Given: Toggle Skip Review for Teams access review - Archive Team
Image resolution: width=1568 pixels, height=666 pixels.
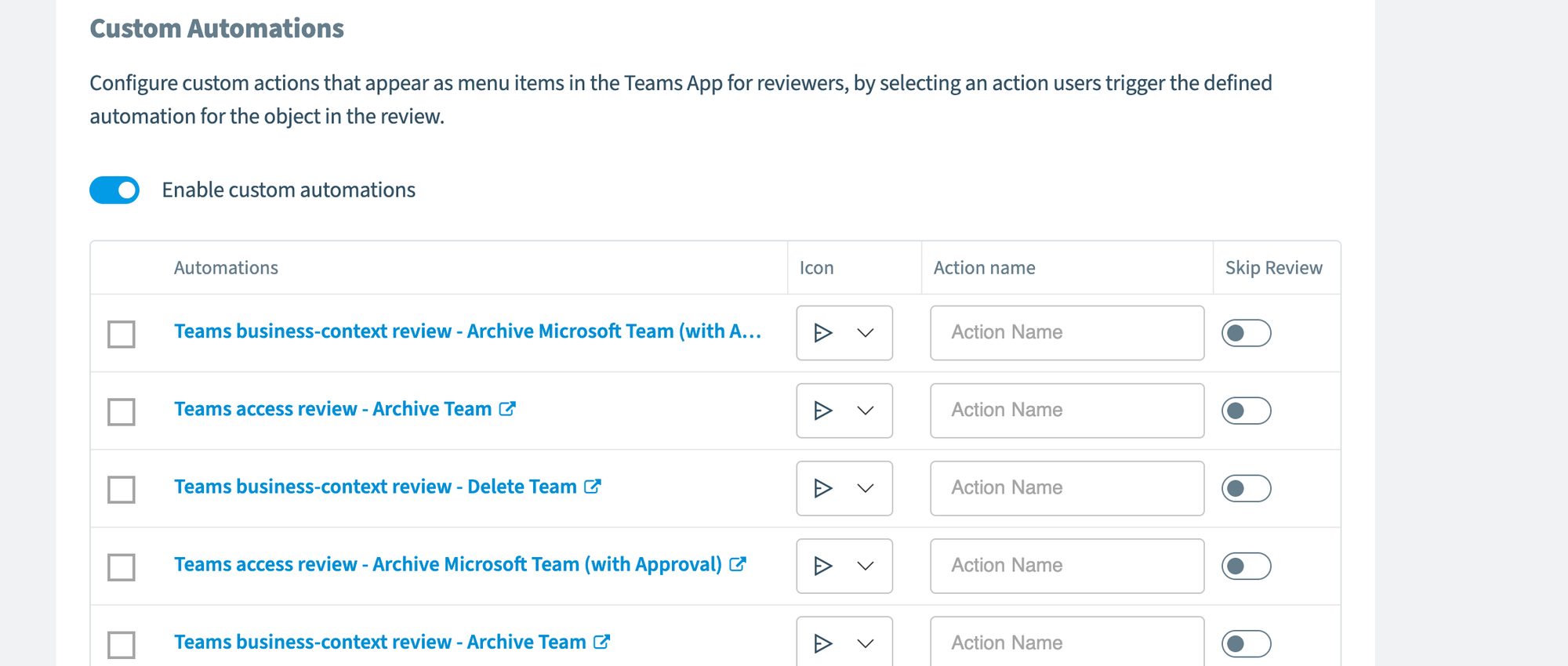Looking at the screenshot, I should (1246, 411).
